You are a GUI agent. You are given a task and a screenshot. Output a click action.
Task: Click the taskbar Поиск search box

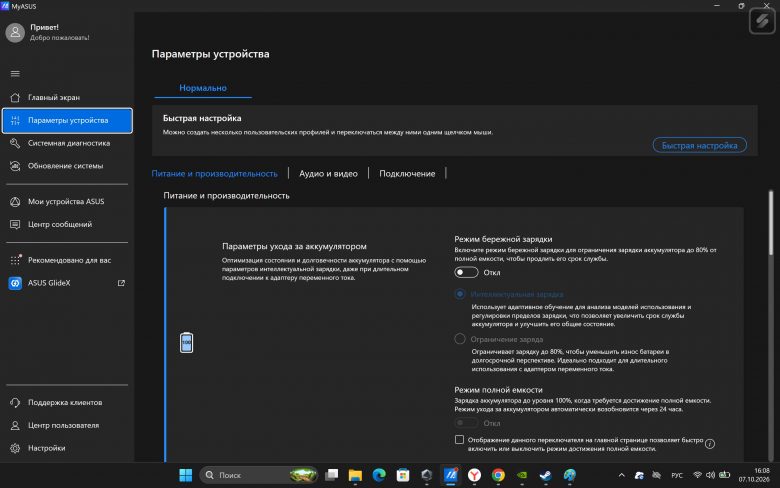[x=259, y=476]
